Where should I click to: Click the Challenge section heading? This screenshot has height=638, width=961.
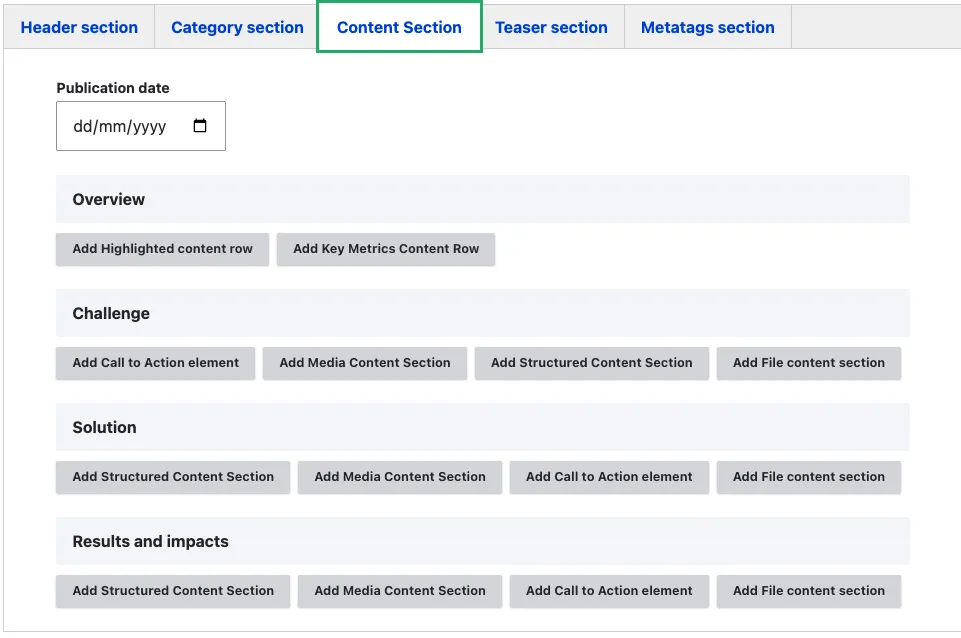tap(111, 313)
